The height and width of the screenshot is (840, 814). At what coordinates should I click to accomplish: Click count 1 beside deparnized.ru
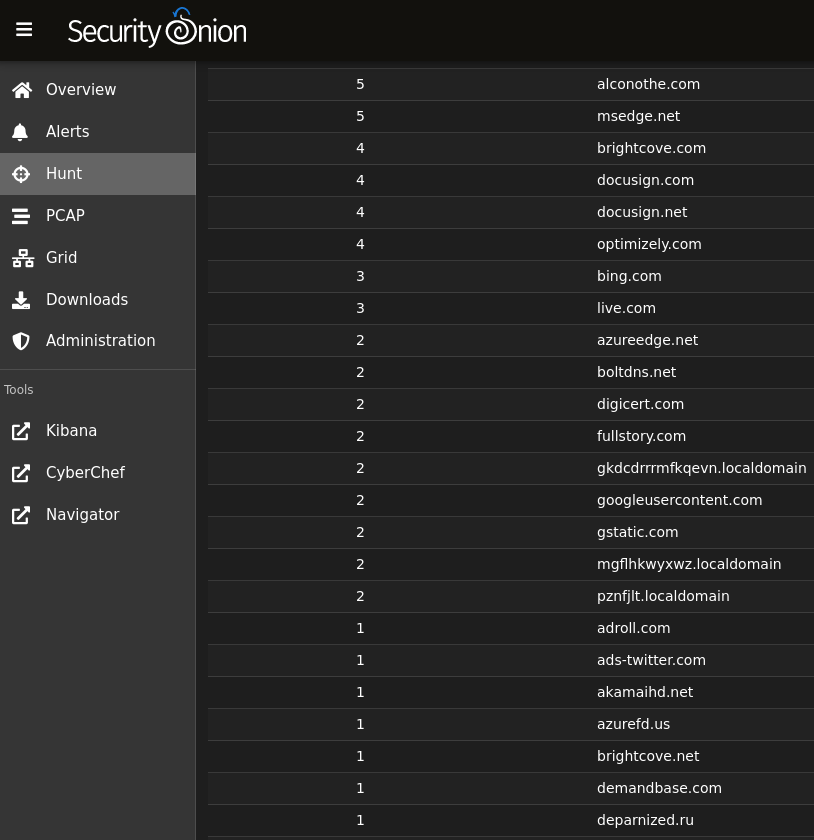[x=360, y=820]
